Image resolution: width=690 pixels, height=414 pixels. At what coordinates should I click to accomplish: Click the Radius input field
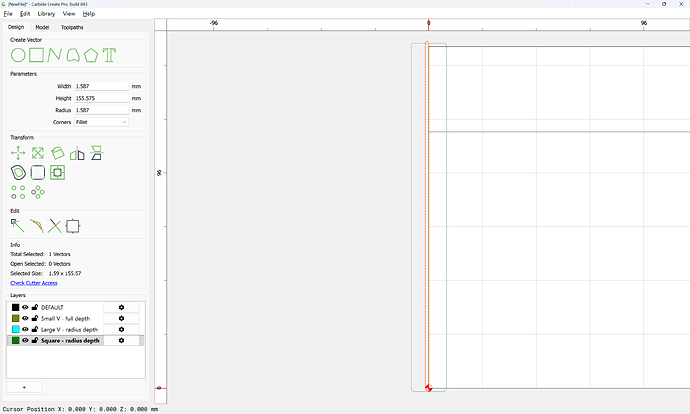(x=101, y=110)
